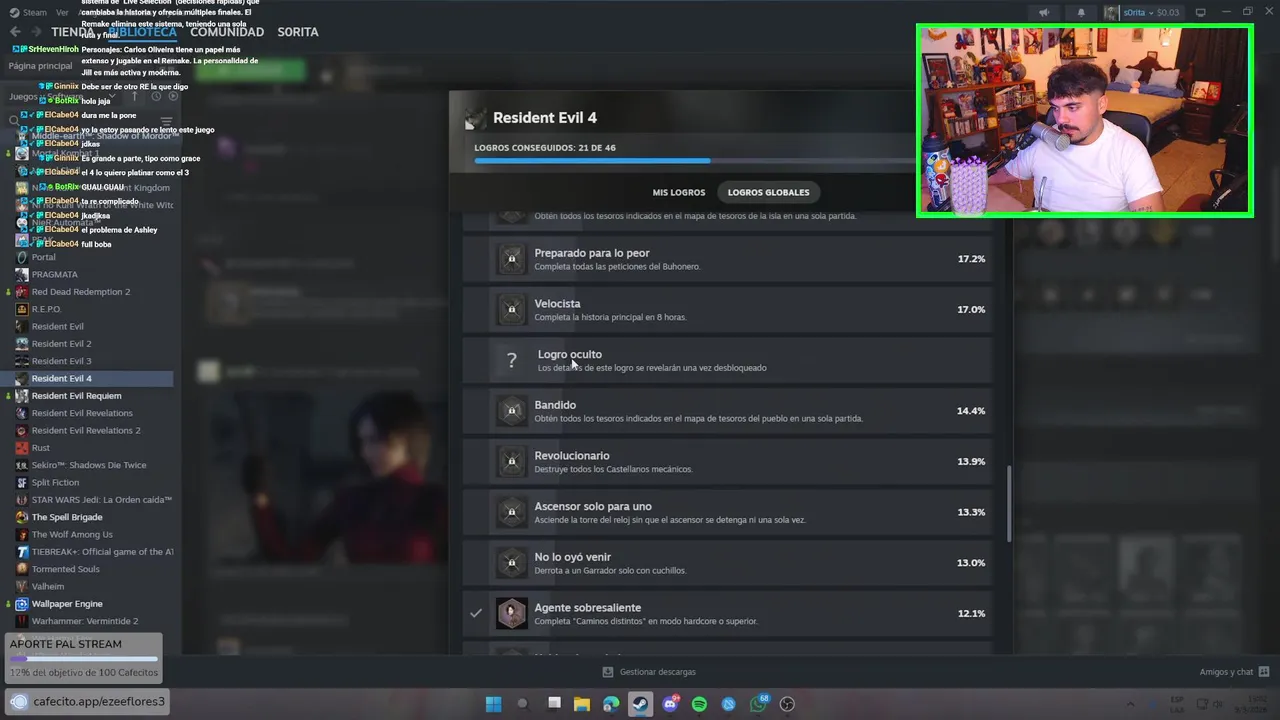Click the Red Dead Redemption 2 game icon
The image size is (1280, 720).
[x=21, y=292]
